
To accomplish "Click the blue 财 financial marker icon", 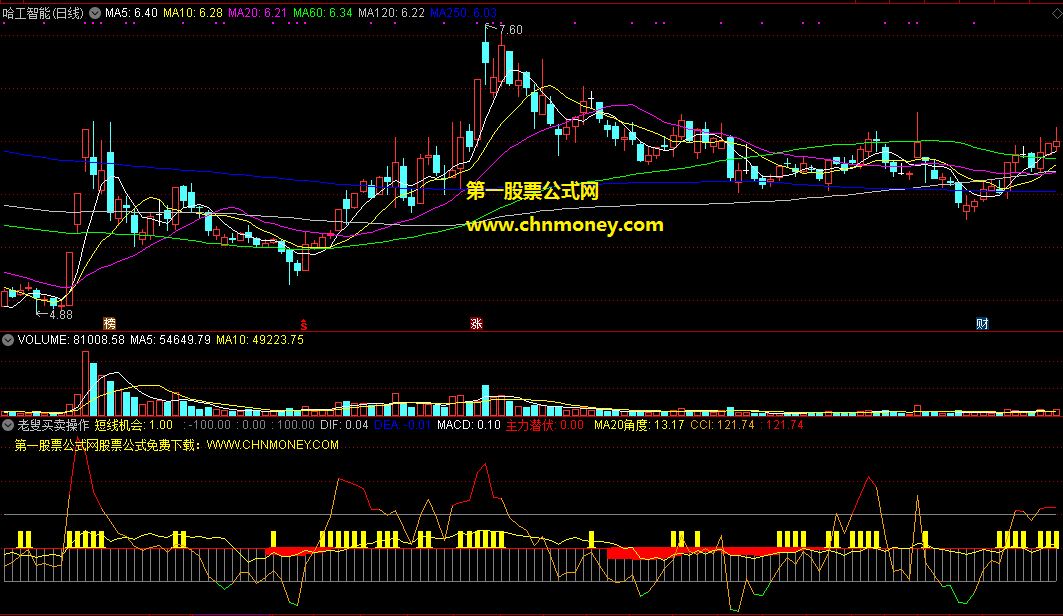I will click(x=982, y=323).
